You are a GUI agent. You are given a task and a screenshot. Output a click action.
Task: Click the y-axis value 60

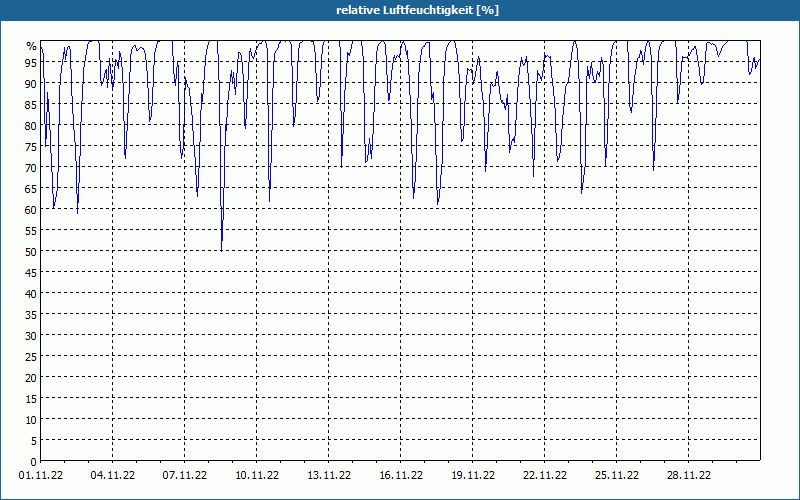click(31, 210)
